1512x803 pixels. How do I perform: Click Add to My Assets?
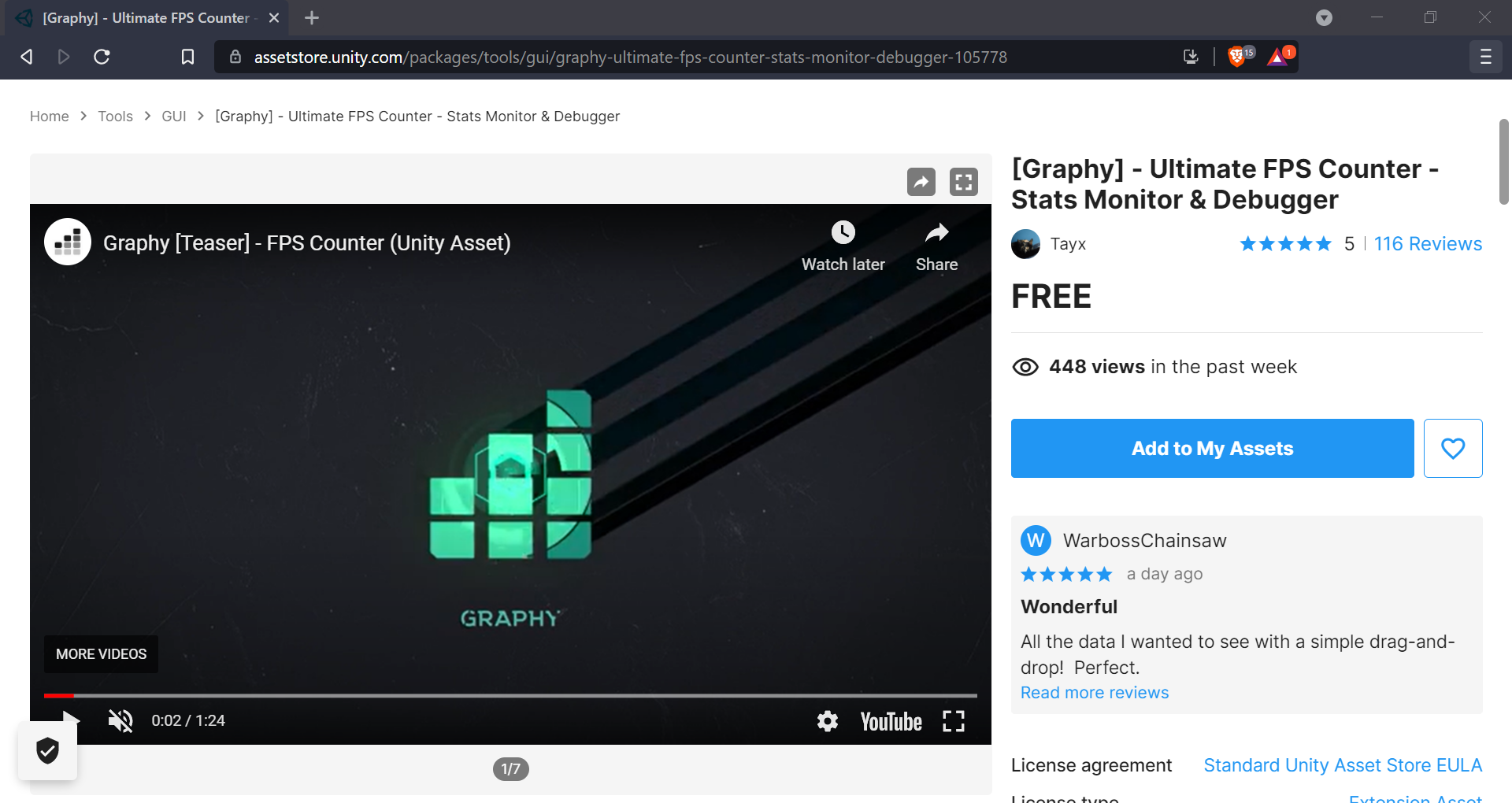pyautogui.click(x=1213, y=449)
